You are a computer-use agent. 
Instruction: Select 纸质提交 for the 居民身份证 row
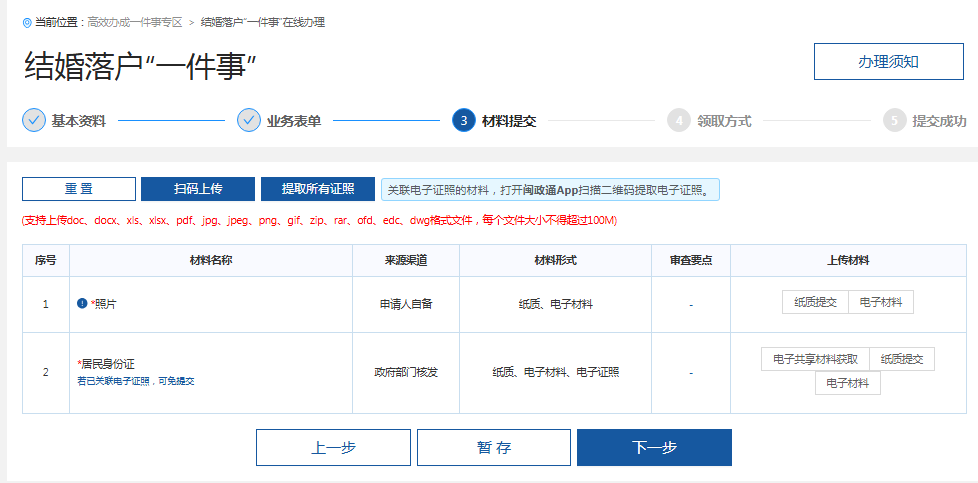click(x=902, y=359)
